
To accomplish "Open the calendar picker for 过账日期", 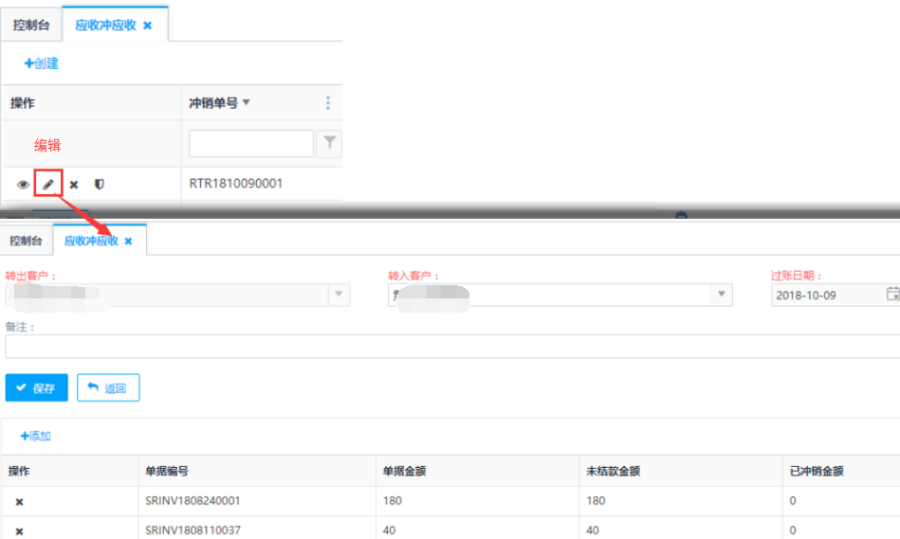I will (892, 295).
